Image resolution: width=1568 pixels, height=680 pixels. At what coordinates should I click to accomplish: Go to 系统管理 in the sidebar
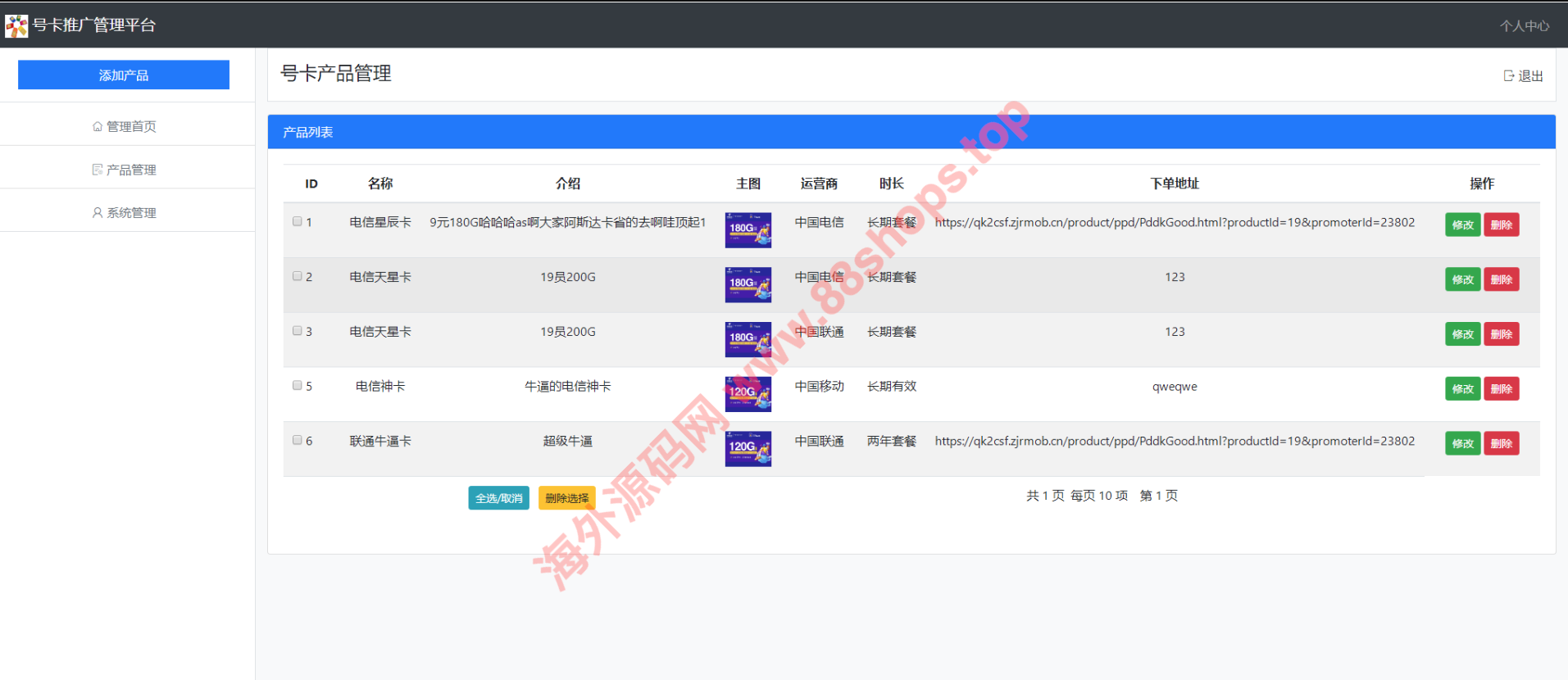point(131,213)
